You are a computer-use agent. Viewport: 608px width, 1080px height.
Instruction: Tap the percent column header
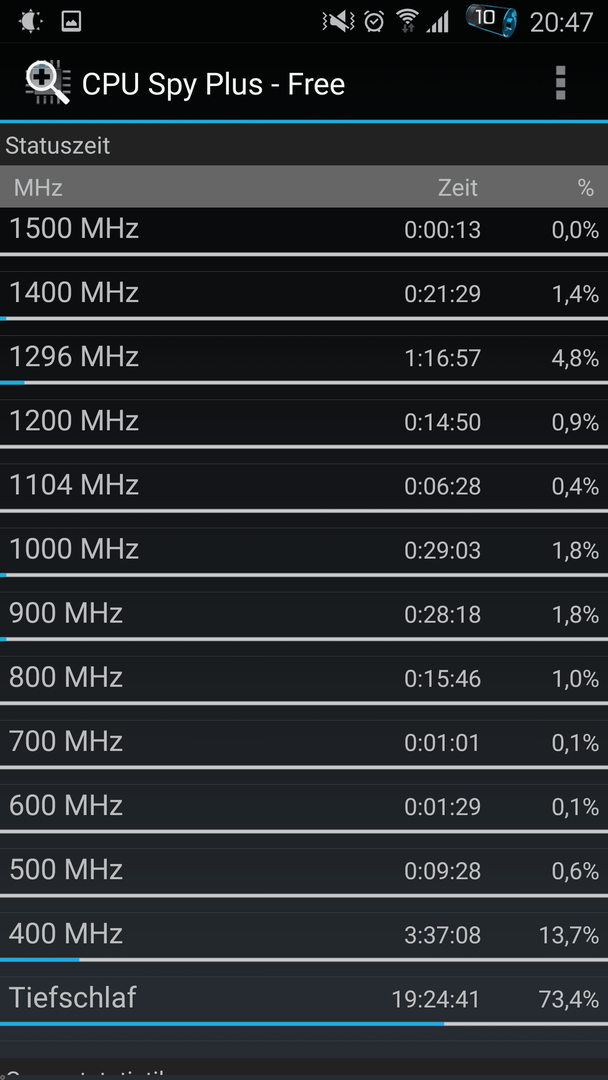586,187
